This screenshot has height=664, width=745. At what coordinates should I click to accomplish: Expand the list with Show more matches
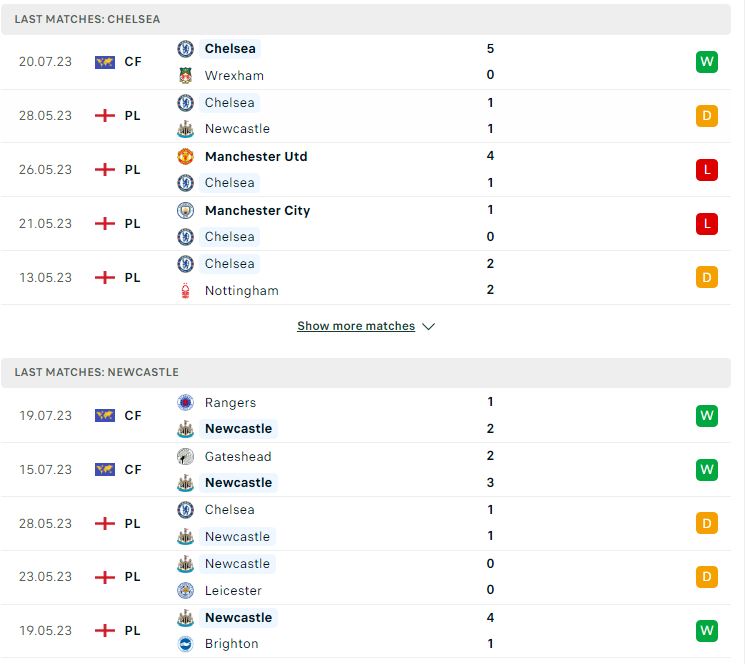click(x=356, y=326)
